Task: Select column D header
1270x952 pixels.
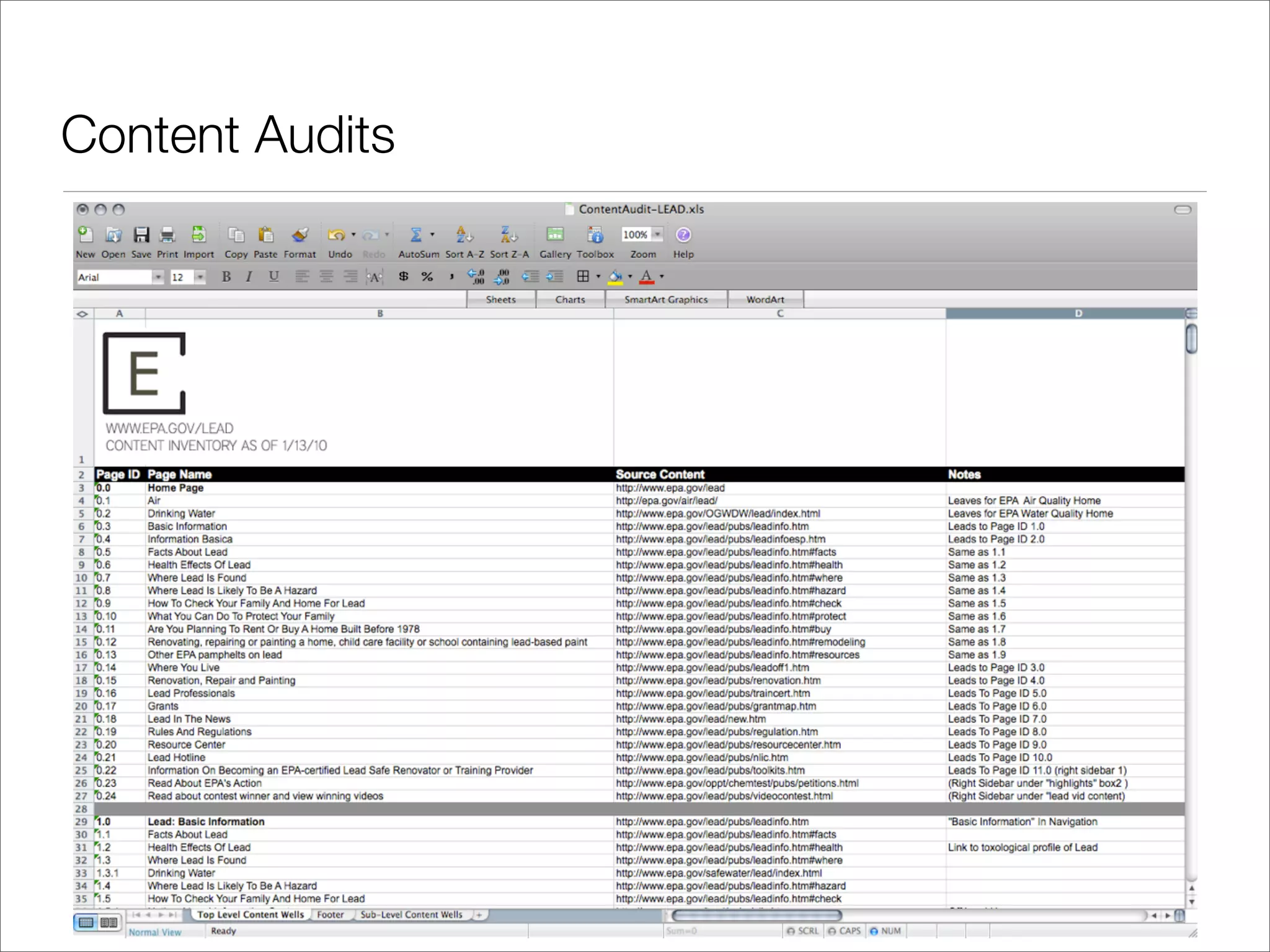Action: (x=1065, y=314)
